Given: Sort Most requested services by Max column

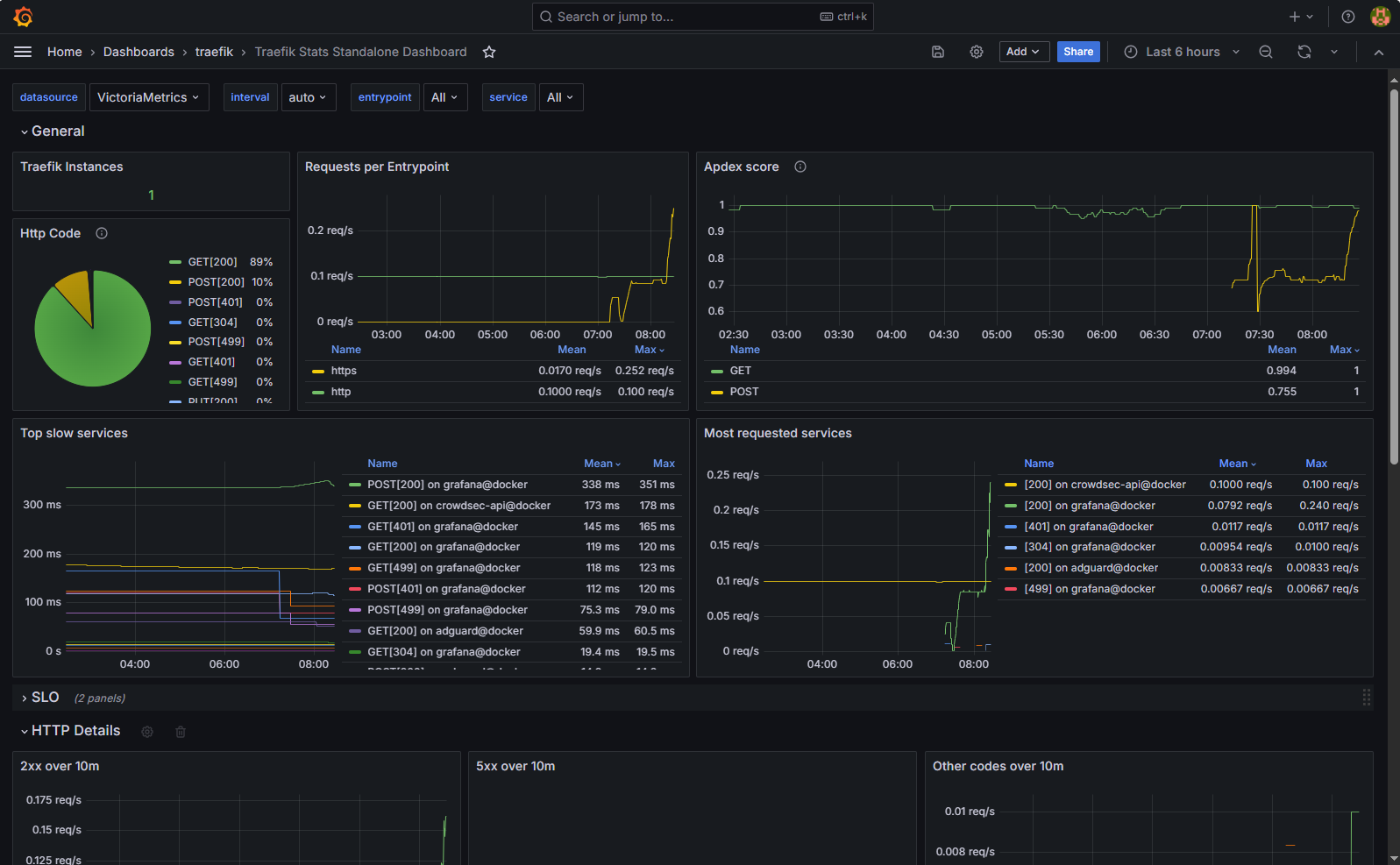Looking at the screenshot, I should click(x=1316, y=464).
